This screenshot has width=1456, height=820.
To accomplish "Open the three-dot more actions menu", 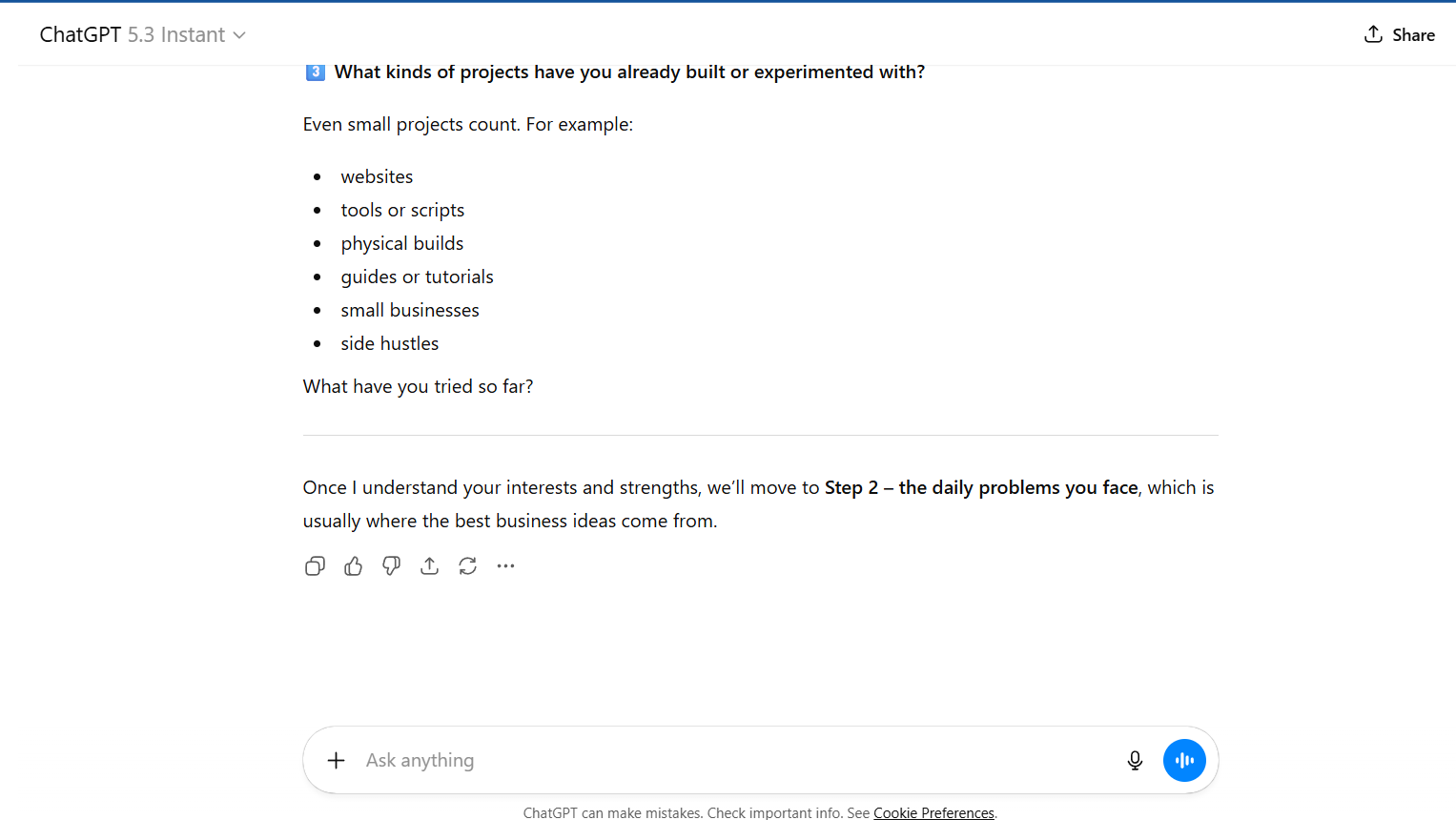I will [506, 566].
